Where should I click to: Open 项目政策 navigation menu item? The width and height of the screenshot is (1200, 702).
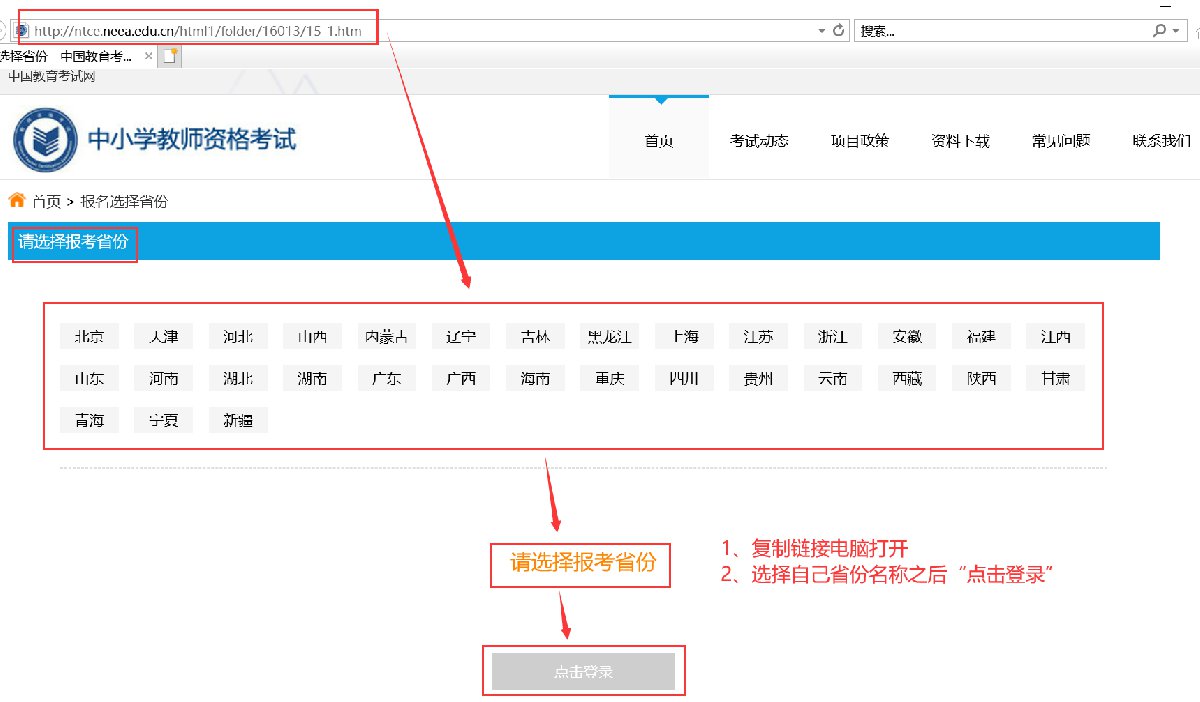click(x=860, y=141)
